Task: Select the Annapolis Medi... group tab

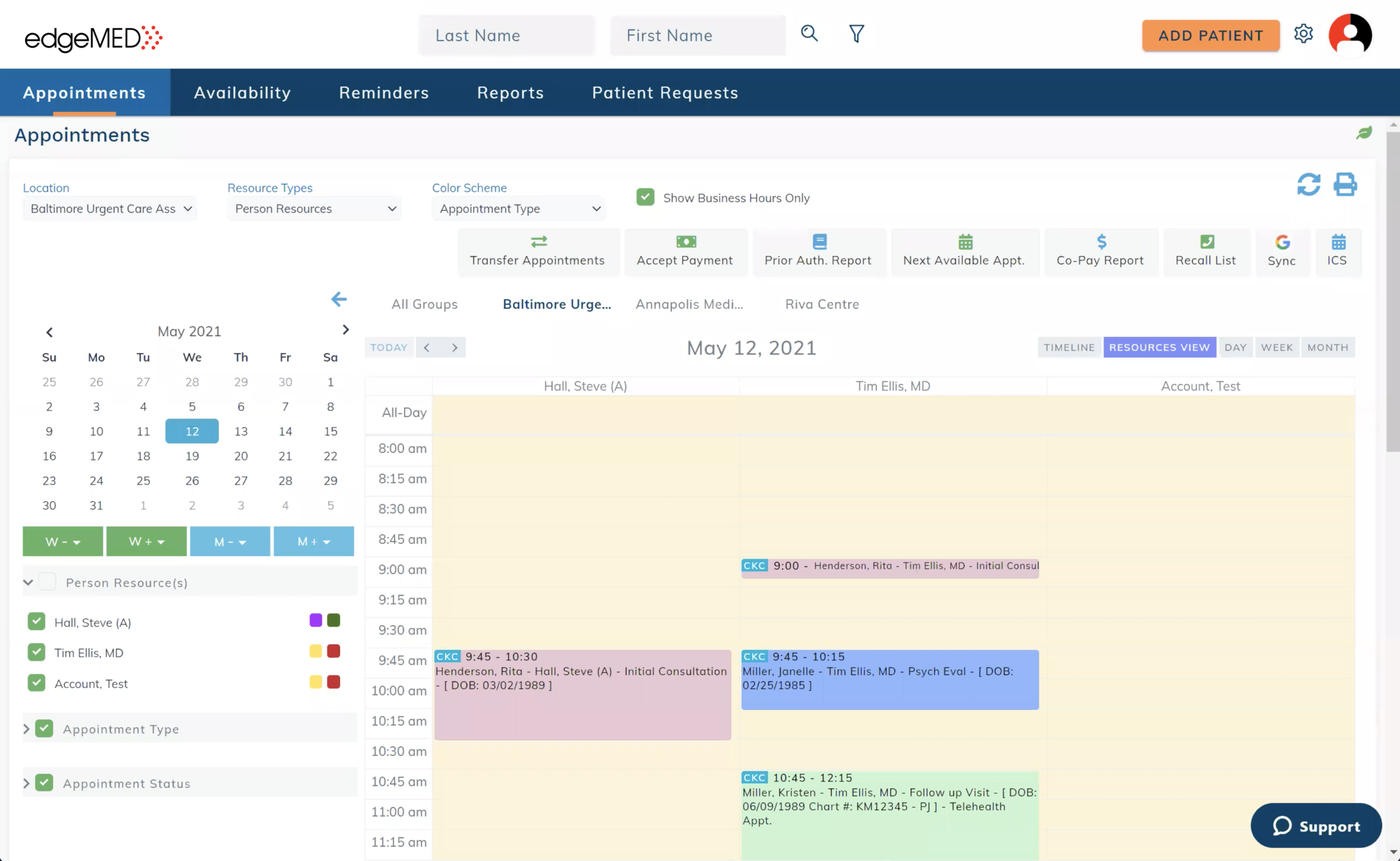Action: click(x=689, y=304)
